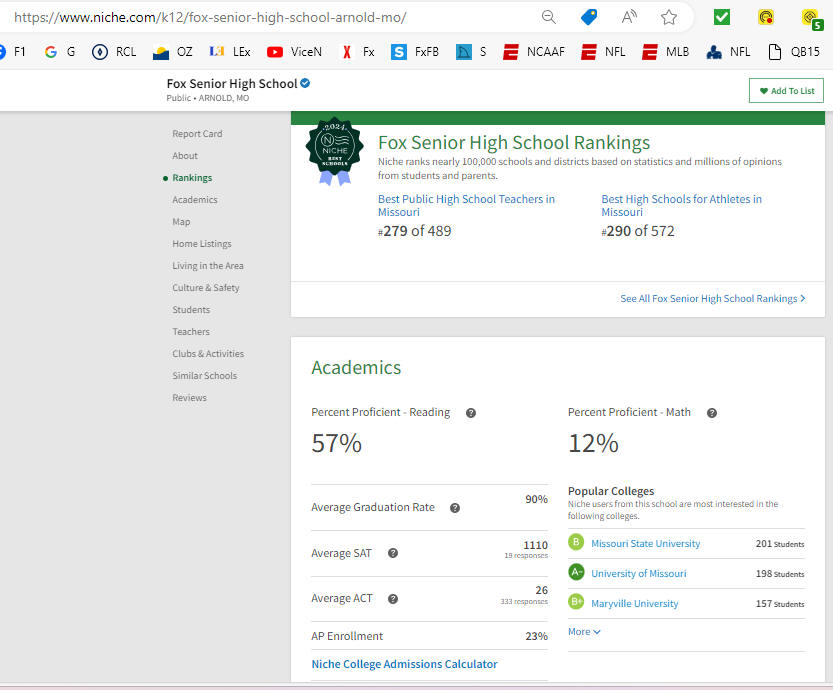This screenshot has width=833, height=690.
Task: Click the Fox Senior High School Rankings heading
Action: (514, 143)
